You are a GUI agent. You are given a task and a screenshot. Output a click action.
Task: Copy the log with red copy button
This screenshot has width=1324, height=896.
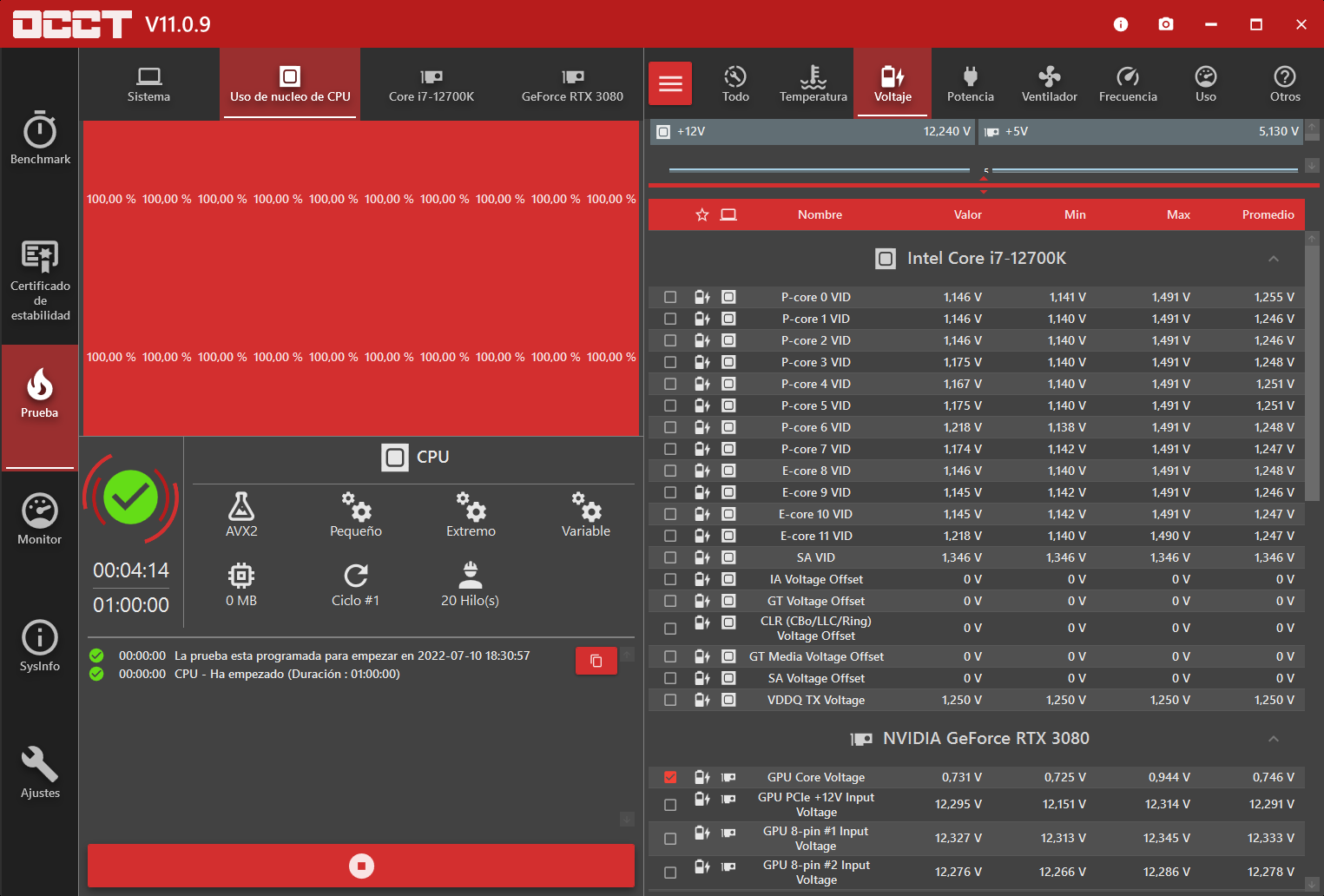(x=596, y=661)
